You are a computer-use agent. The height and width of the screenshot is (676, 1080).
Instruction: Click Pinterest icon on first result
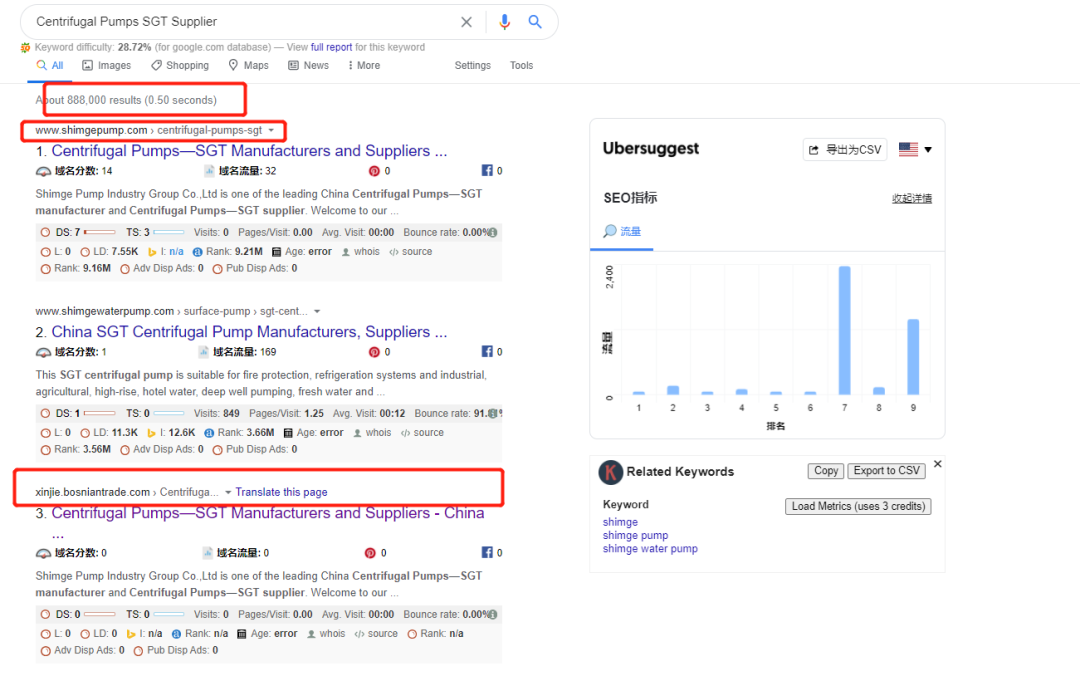tap(374, 171)
